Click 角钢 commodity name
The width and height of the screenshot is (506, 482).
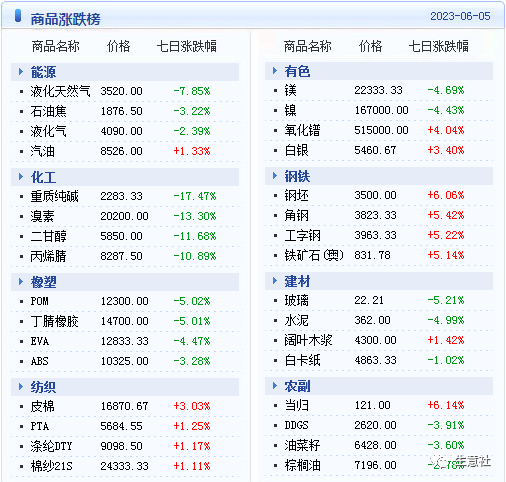(296, 215)
